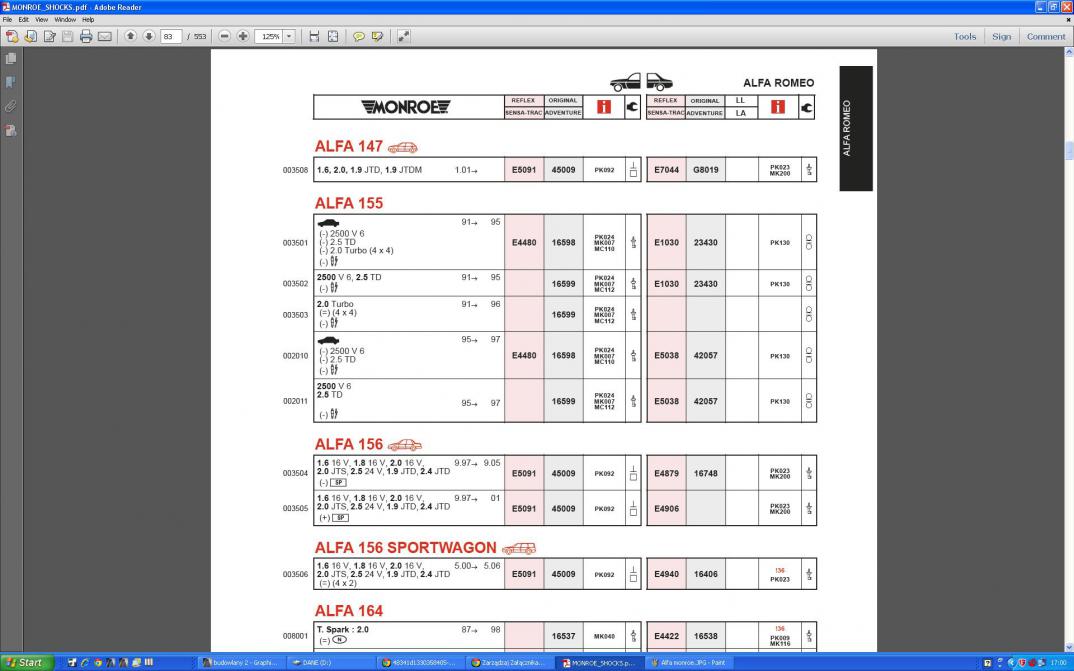Click the system tray clock showing 17:00
The width and height of the screenshot is (1074, 671).
point(1058,663)
